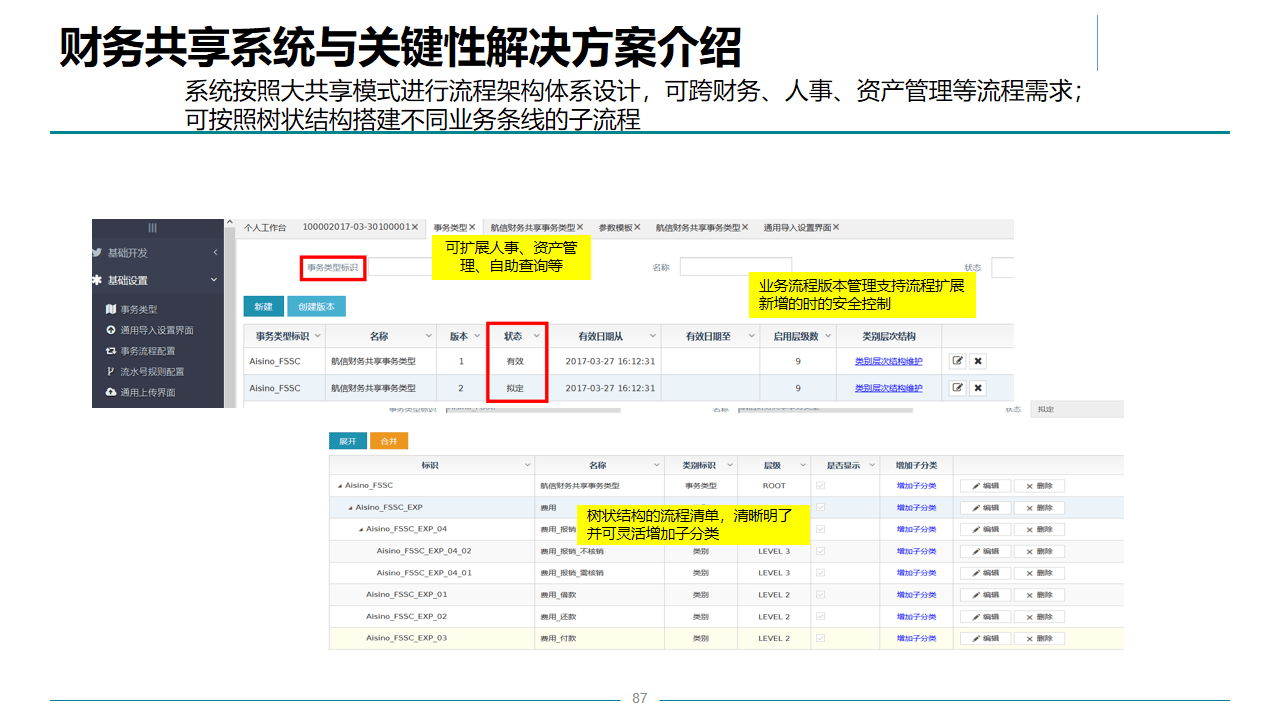This screenshot has width=1280, height=720.
Task: Open the 层级 column header dropdown
Action: coord(802,465)
